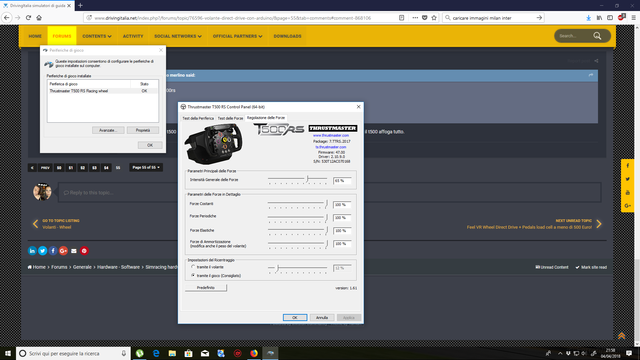The height and width of the screenshot is (360, 640).
Task: Show hidden system tray icons chevron
Action: coord(560,353)
